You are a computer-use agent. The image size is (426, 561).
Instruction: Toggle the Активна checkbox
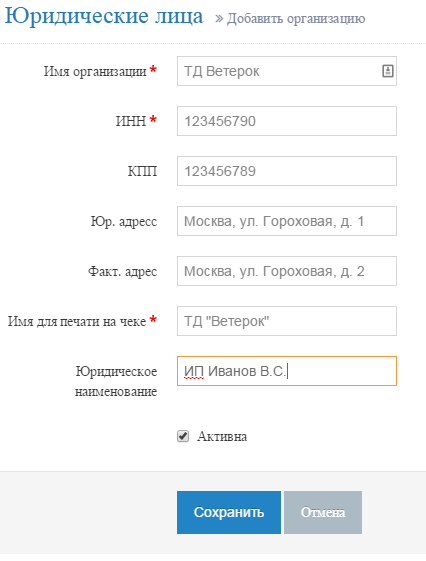pyautogui.click(x=183, y=436)
